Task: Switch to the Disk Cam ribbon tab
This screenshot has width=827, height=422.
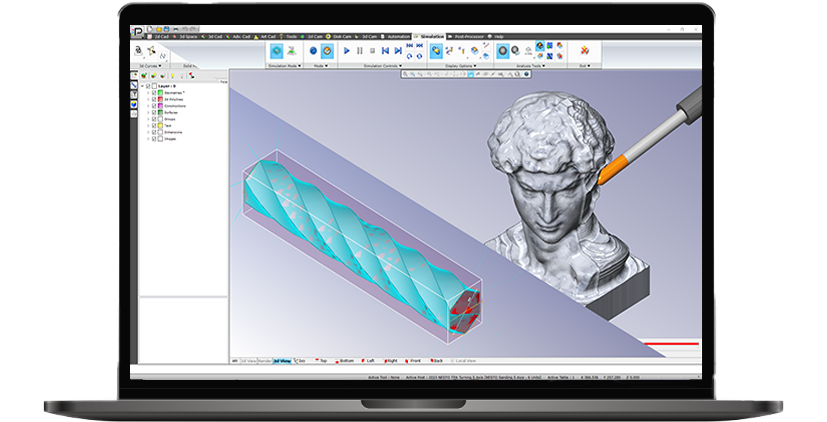Action: pos(339,36)
